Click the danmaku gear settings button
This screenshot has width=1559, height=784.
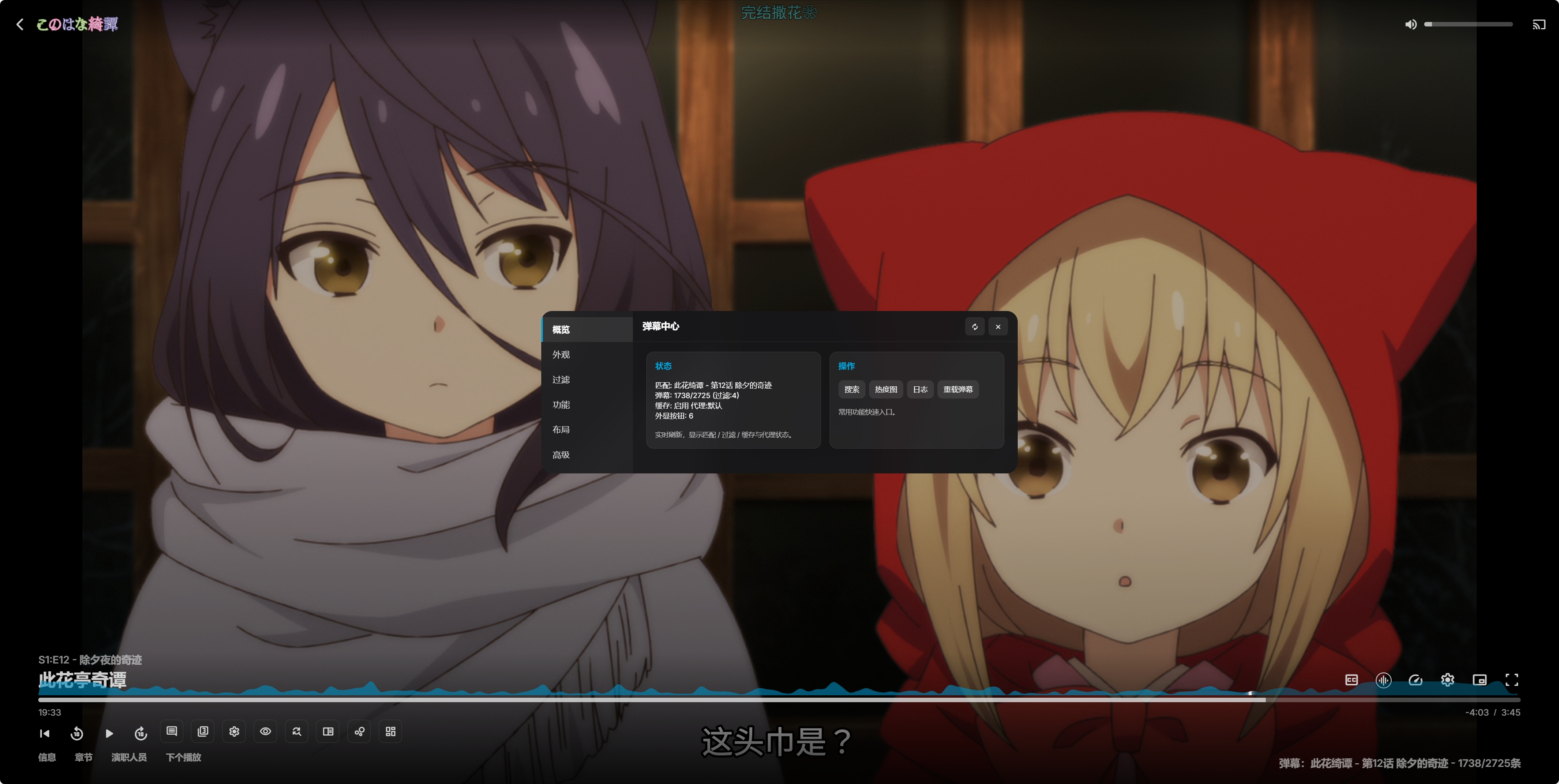(234, 731)
